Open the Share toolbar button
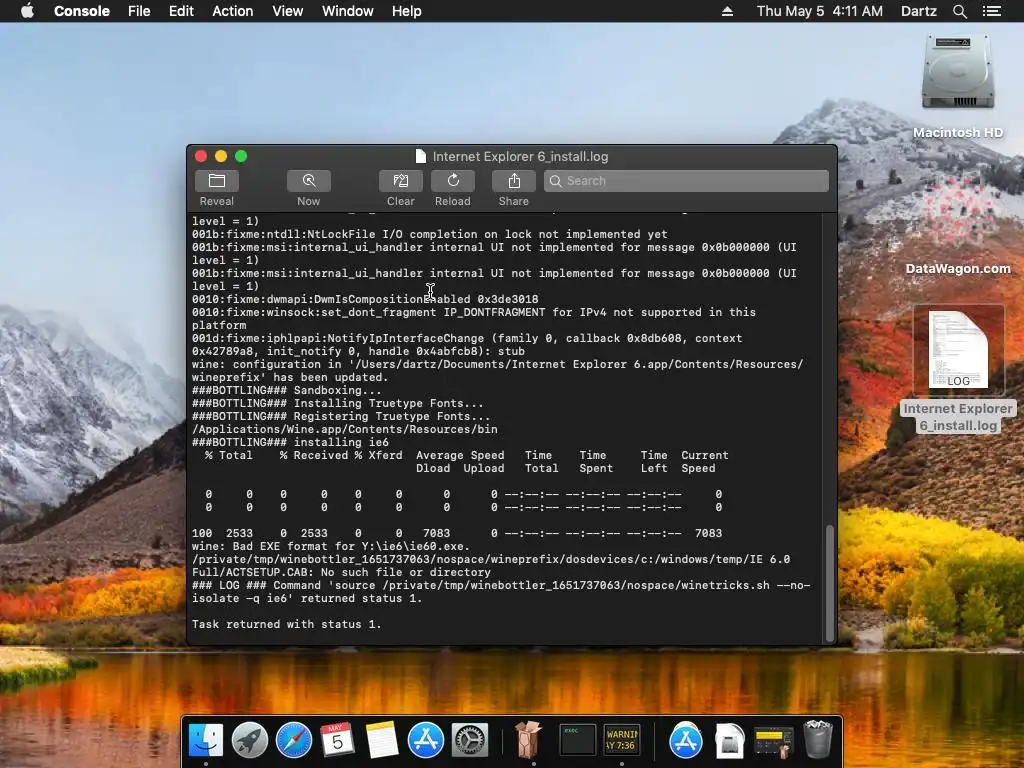The image size is (1024, 768). (513, 181)
